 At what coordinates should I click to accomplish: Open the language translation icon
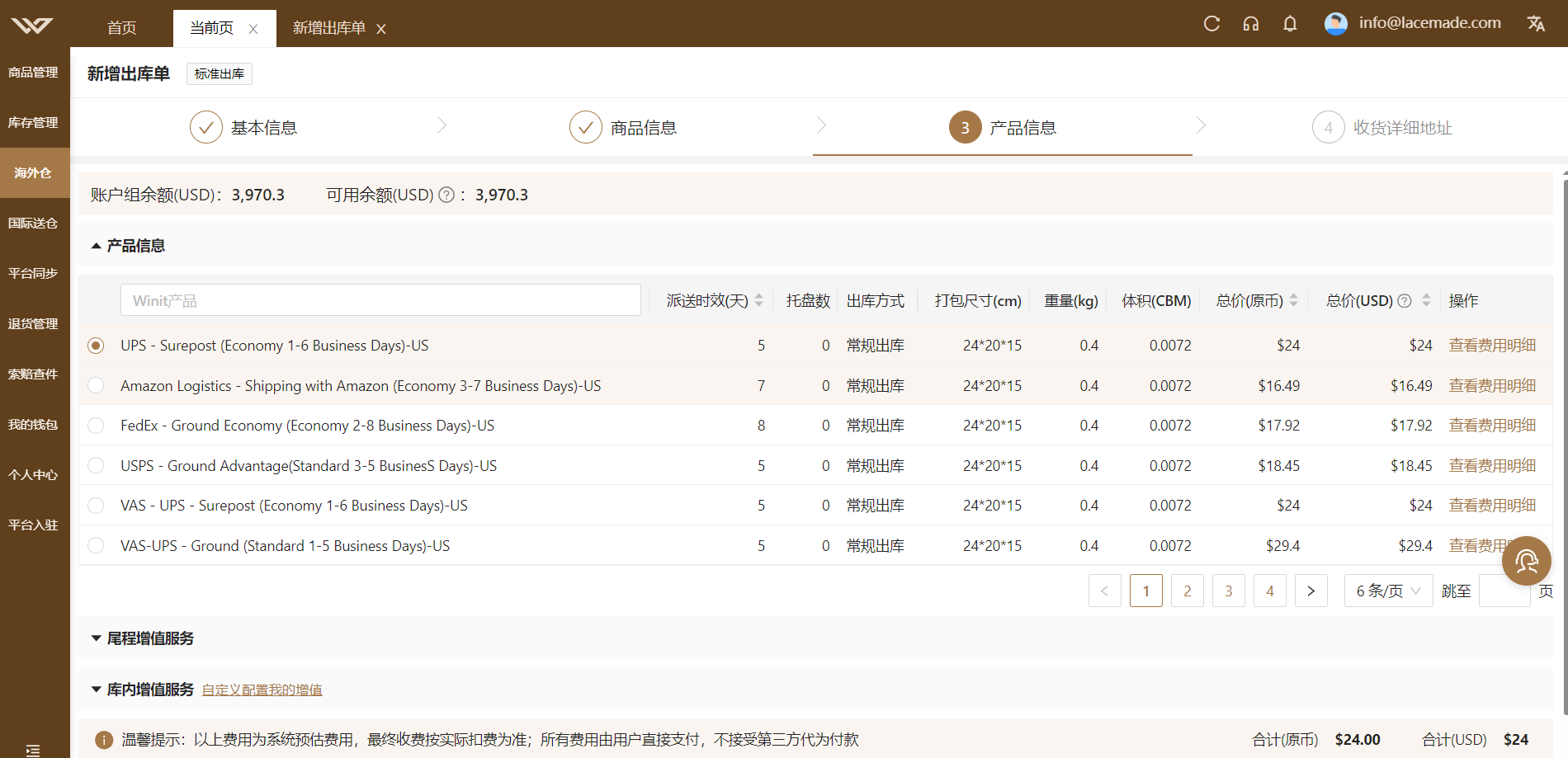[1536, 23]
